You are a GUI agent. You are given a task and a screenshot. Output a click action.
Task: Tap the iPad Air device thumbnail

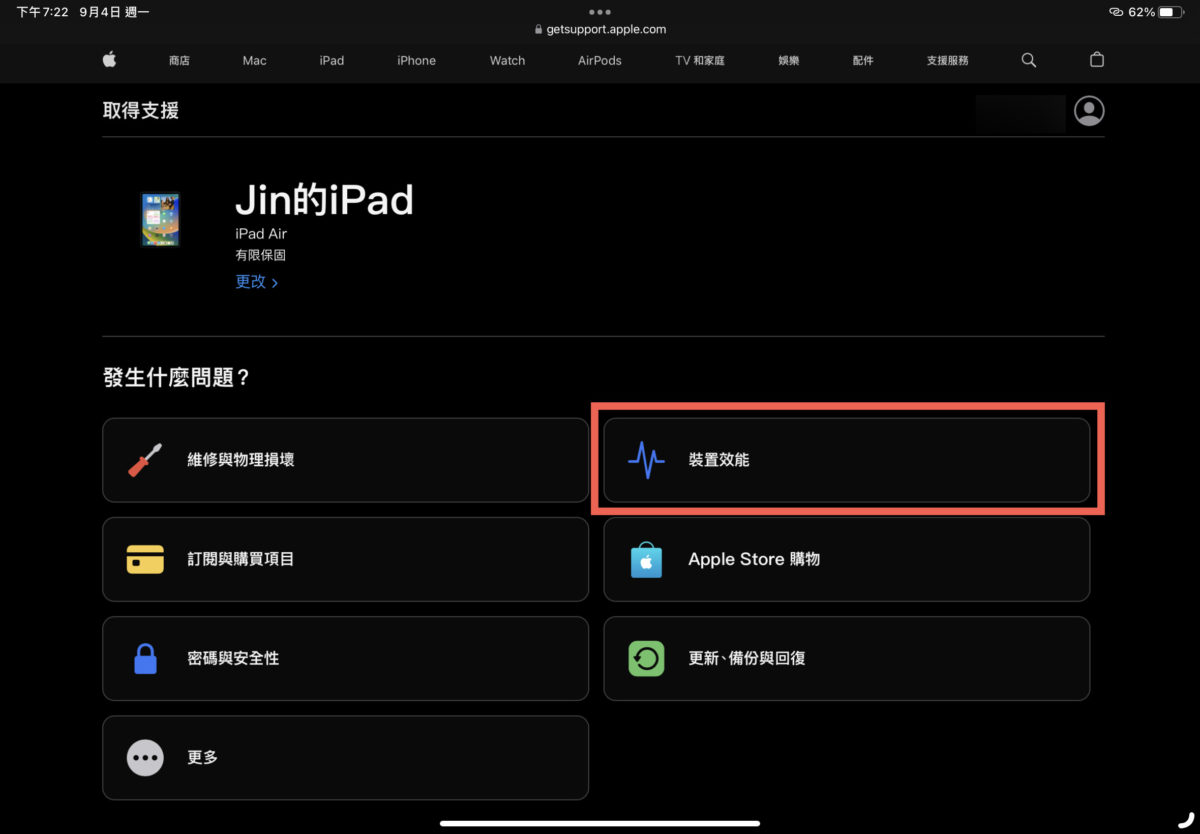[160, 219]
